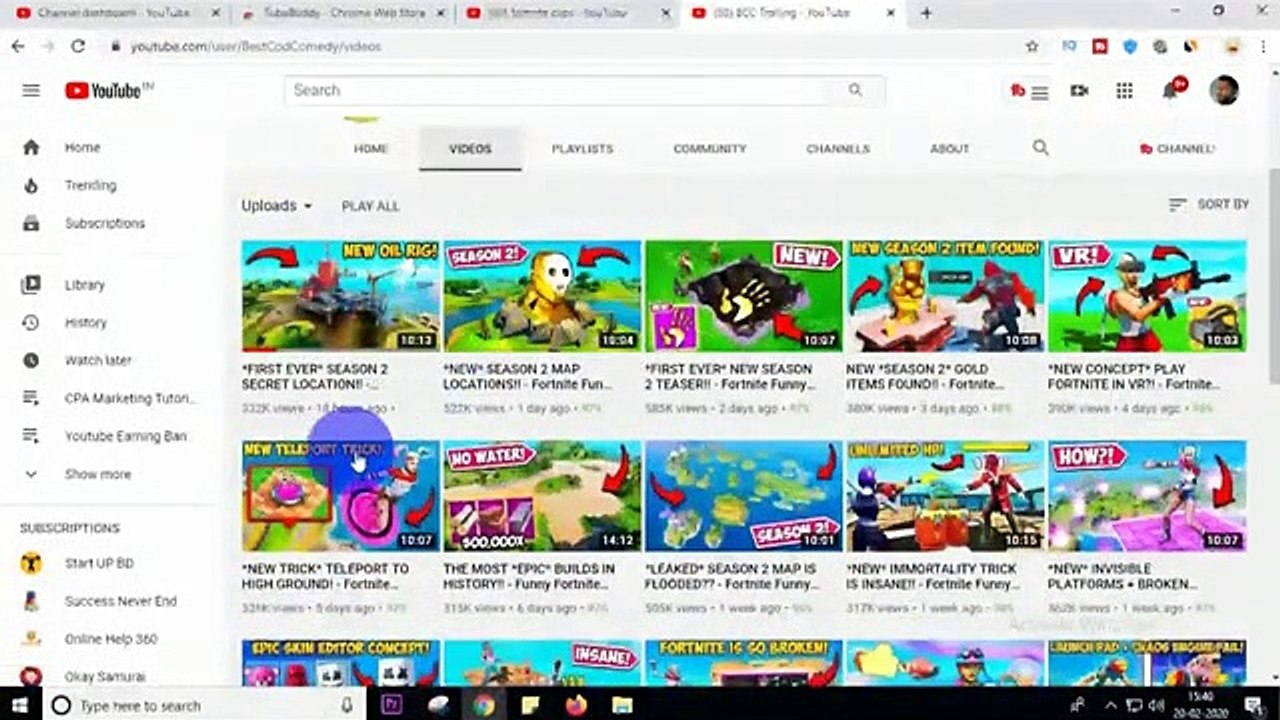Open Firefox from the taskbar
This screenshot has height=720, width=1280.
[576, 705]
